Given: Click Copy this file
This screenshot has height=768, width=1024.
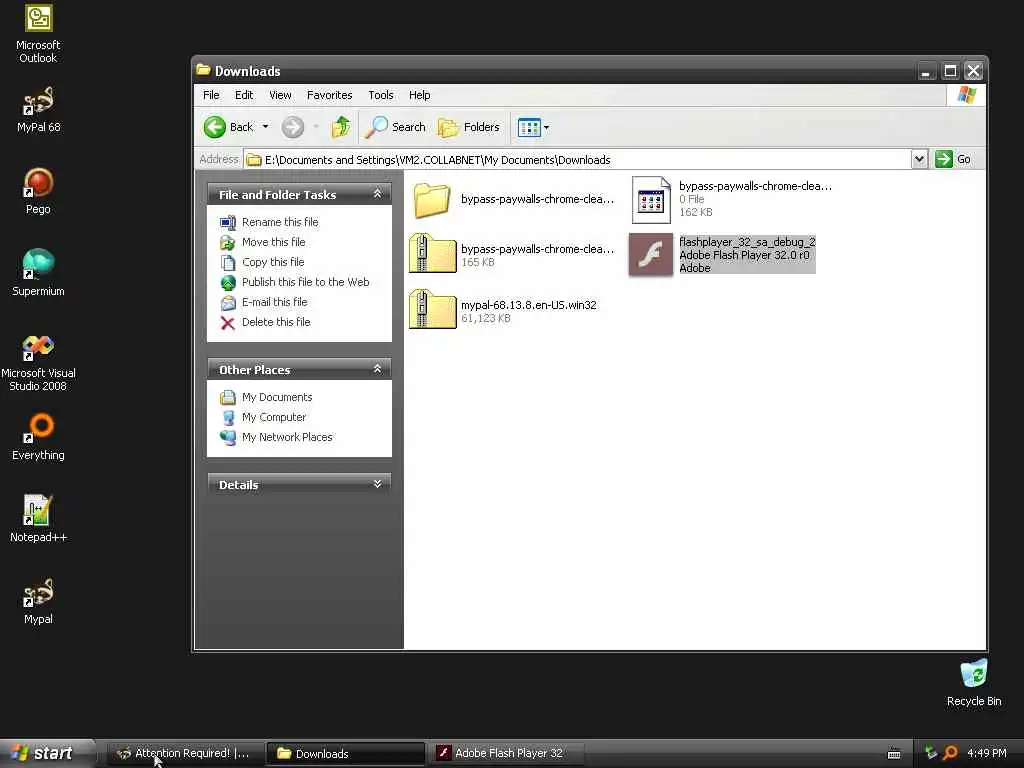Looking at the screenshot, I should (262, 263).
